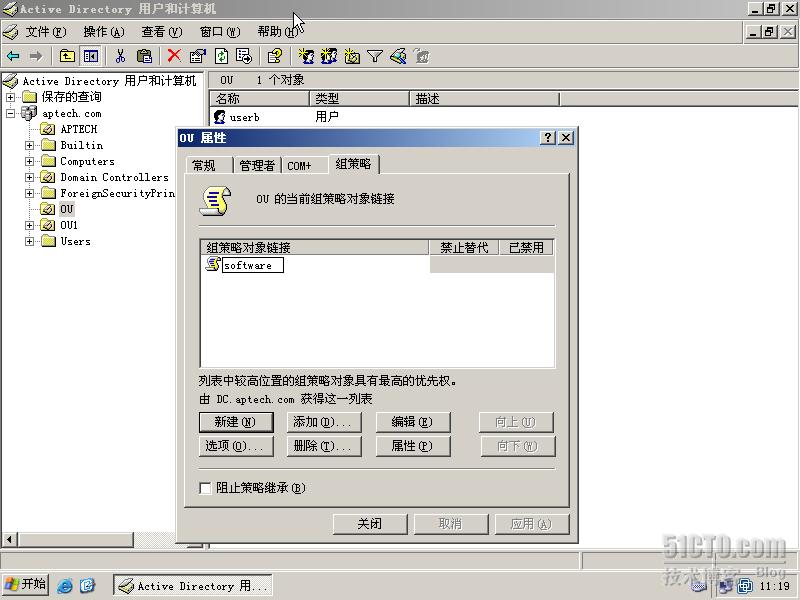Click the 新建(N) button
This screenshot has height=600, width=800.
pyautogui.click(x=236, y=422)
